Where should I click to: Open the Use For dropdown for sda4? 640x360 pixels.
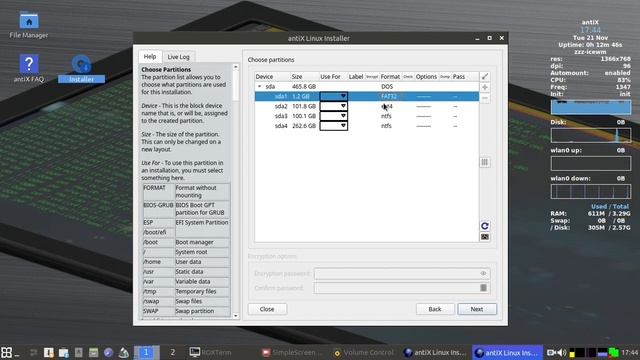pos(333,126)
